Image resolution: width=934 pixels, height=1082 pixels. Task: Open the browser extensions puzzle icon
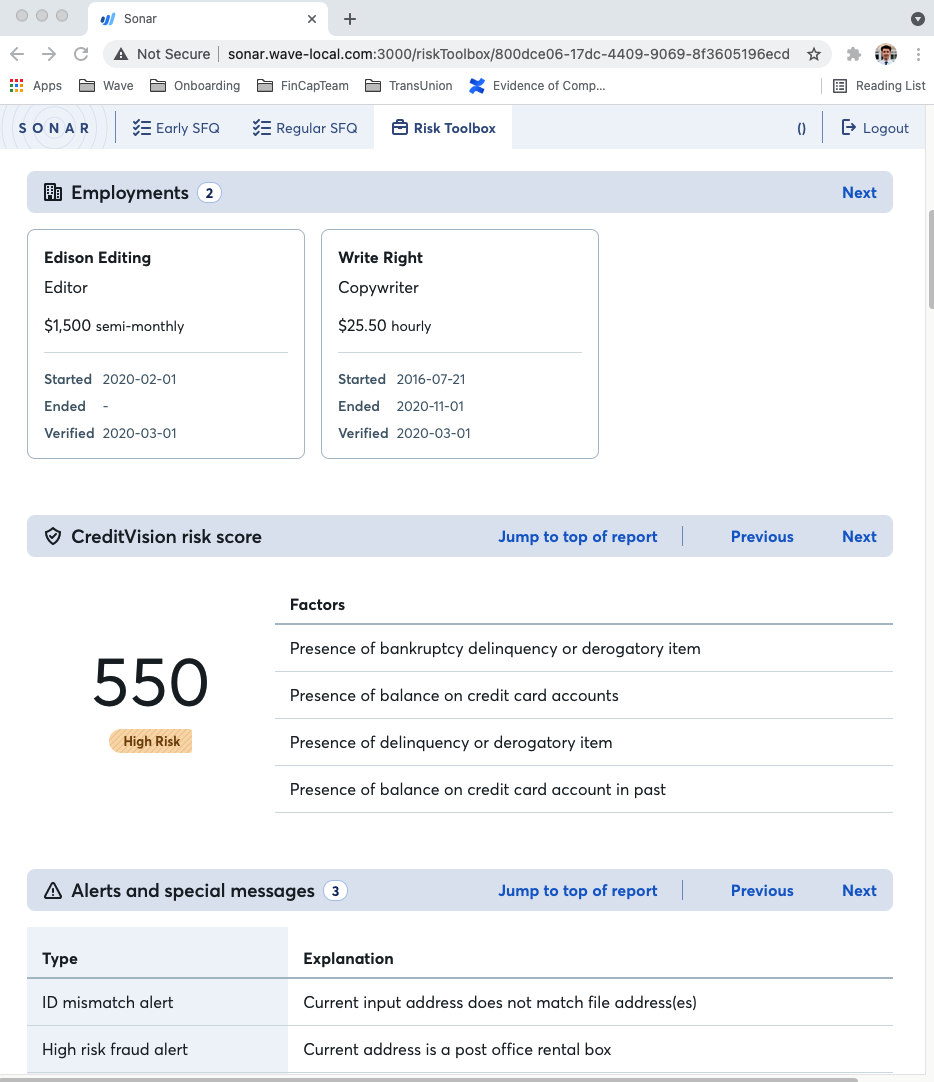pos(853,54)
